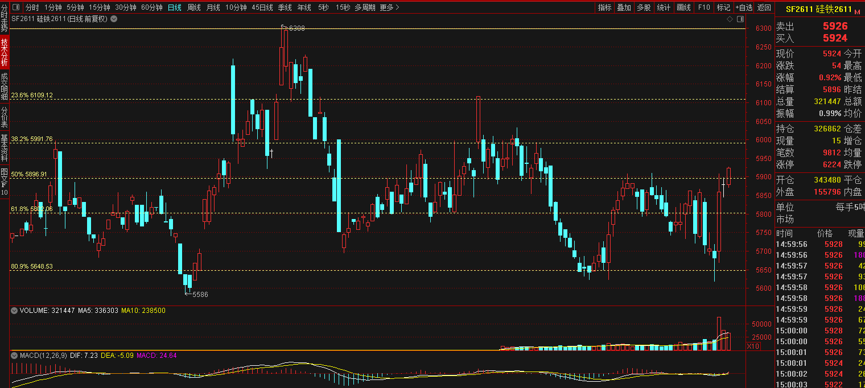Open the 图文F10 sidebar tab
Image resolution: width=865 pixels, height=388 pixels.
click(4, 182)
